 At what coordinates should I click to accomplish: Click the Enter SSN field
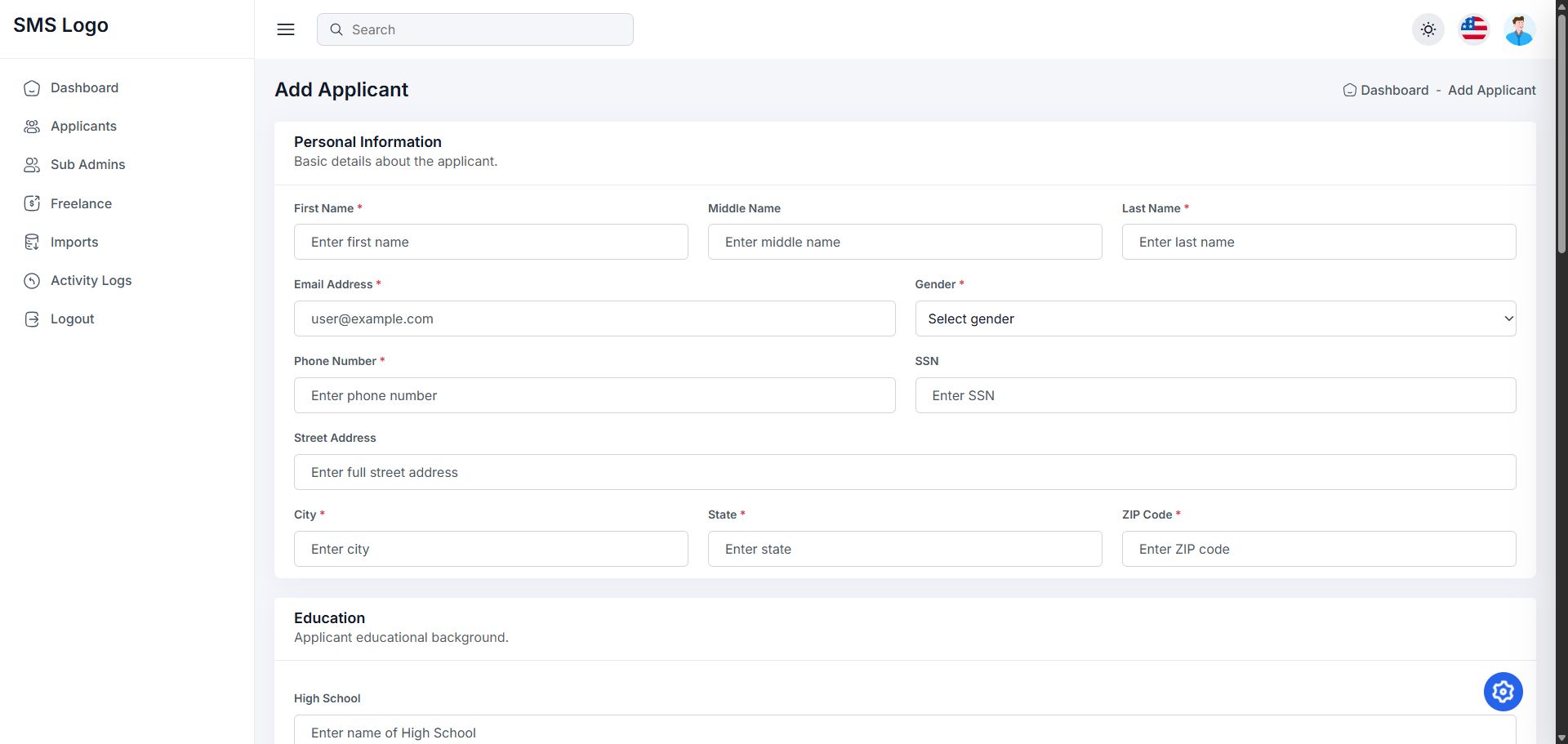(x=1215, y=395)
